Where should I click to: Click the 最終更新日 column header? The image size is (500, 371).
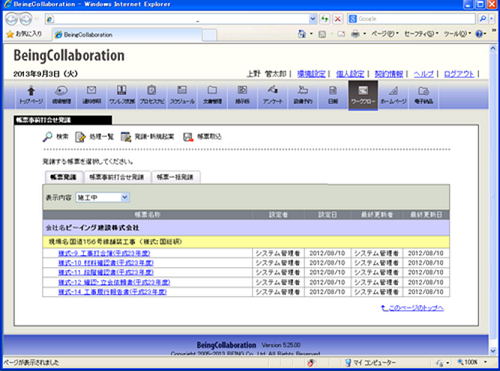[426, 215]
